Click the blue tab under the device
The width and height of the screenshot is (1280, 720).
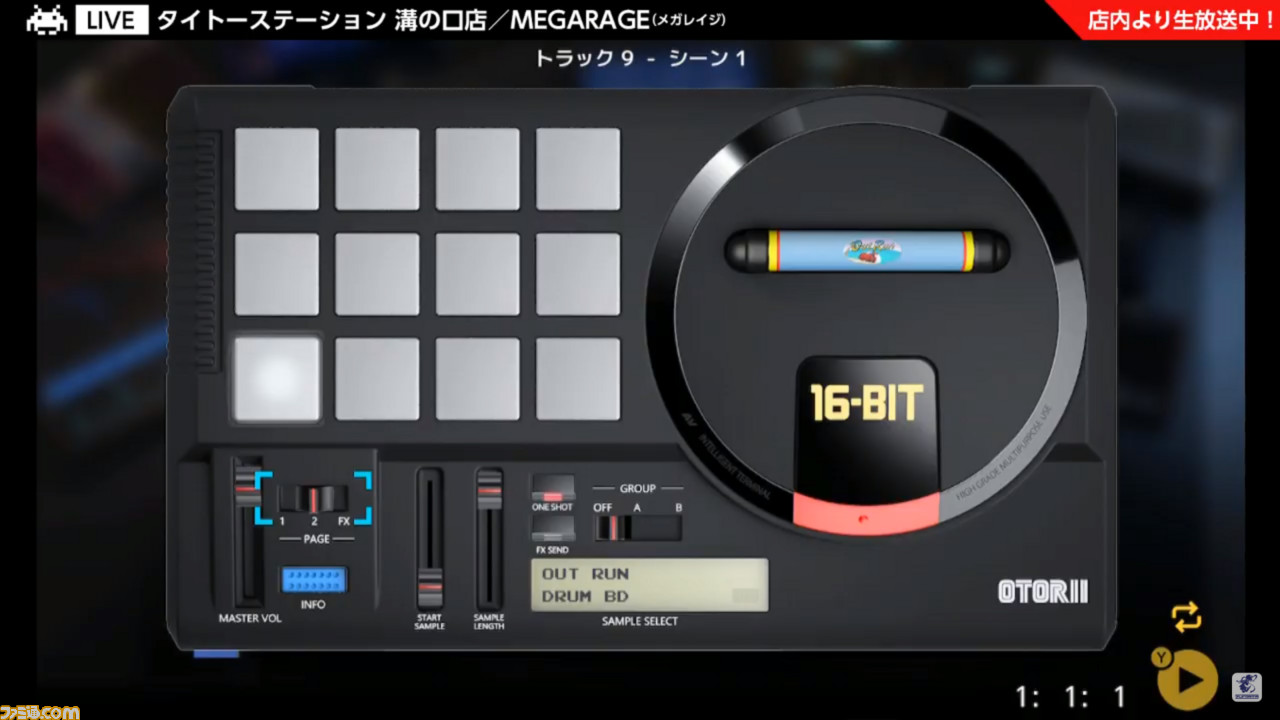[x=216, y=653]
